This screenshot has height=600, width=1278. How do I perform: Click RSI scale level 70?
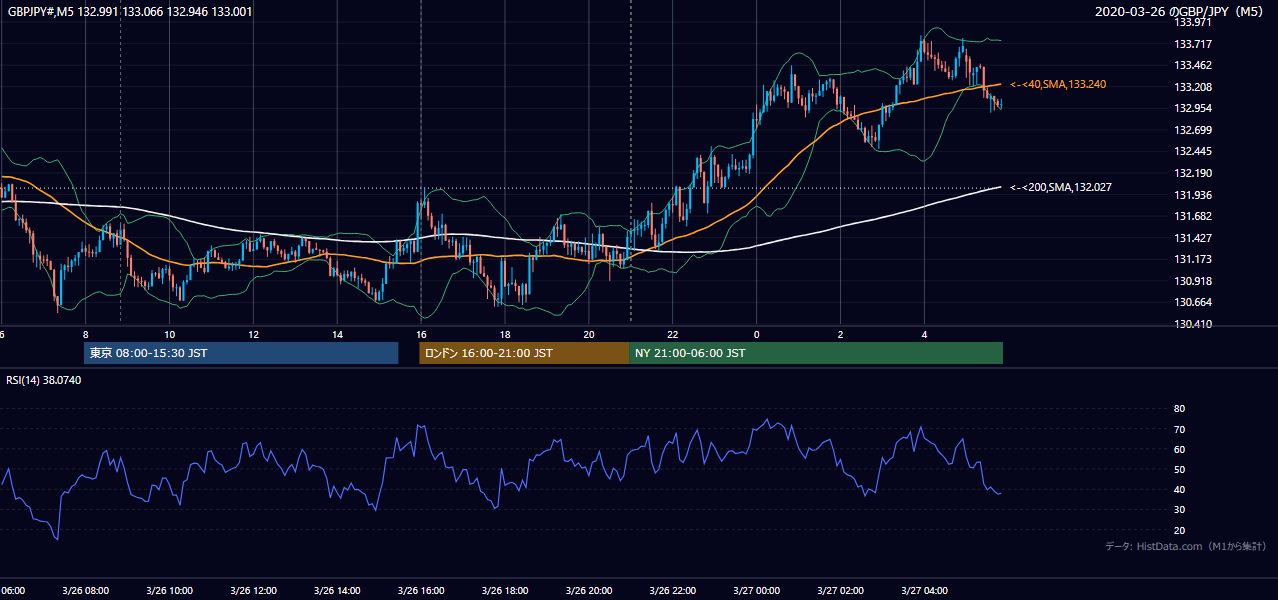pos(1179,429)
